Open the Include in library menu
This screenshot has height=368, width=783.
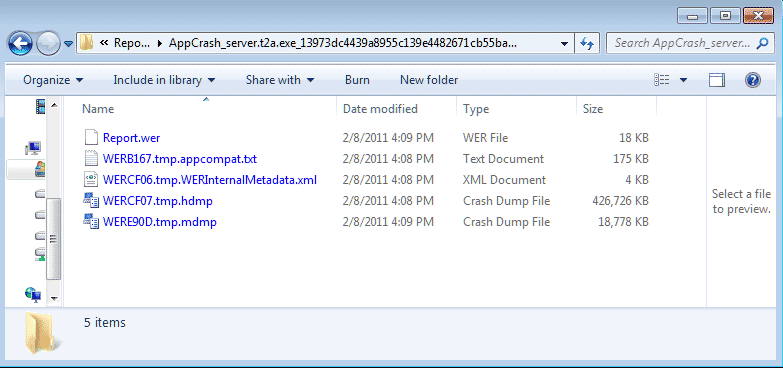(164, 80)
